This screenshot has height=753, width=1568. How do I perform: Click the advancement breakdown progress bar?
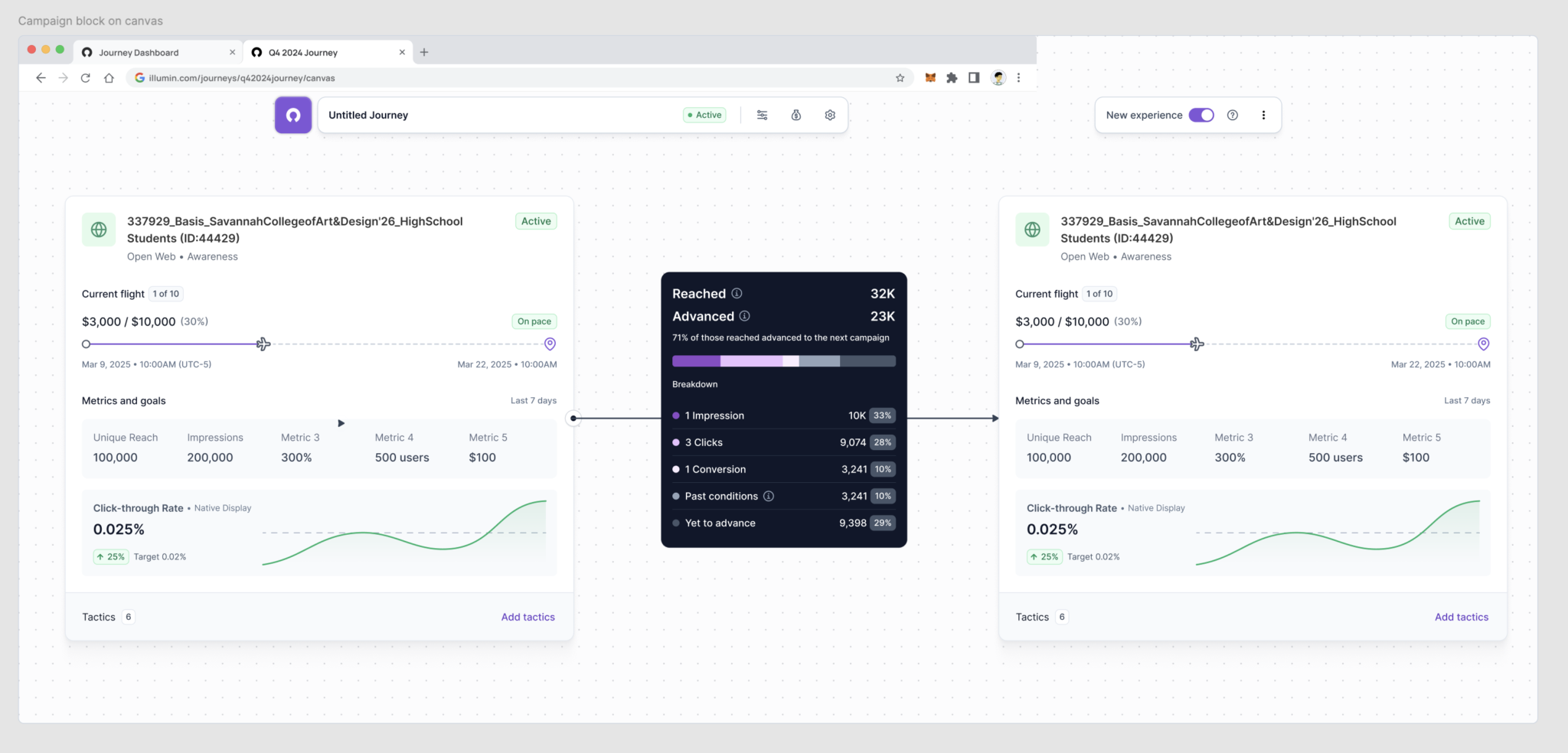(784, 361)
